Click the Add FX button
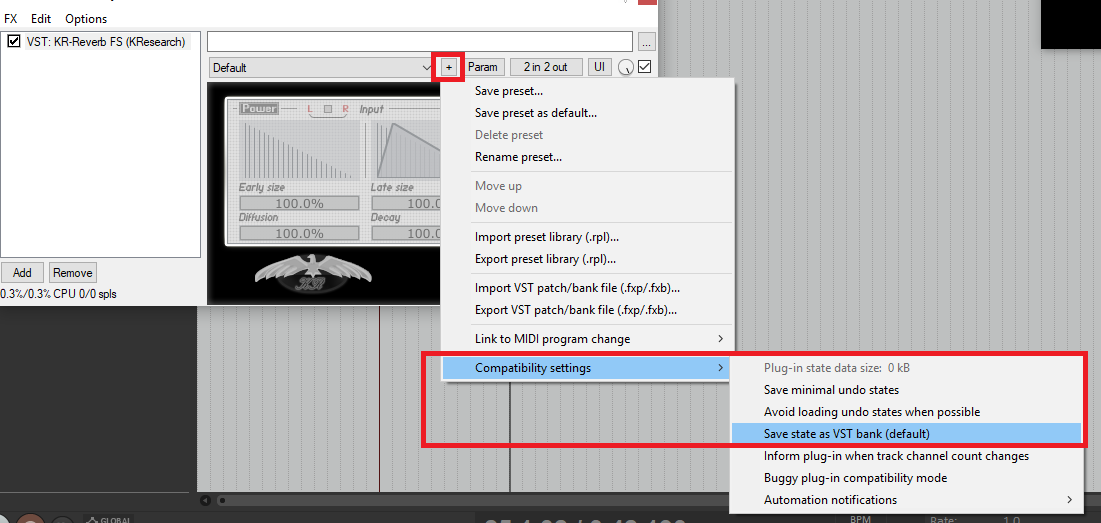 click(22, 272)
